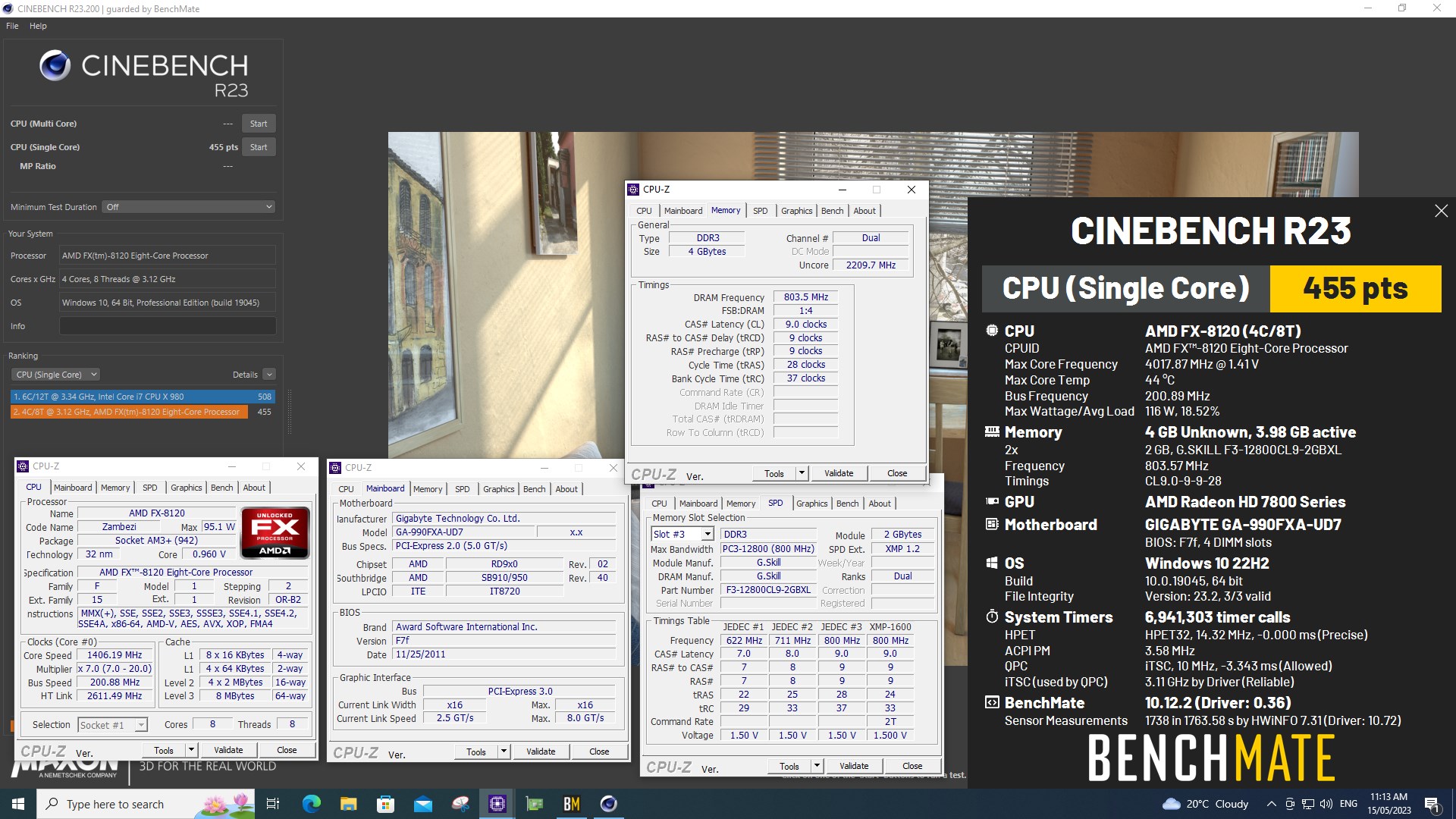1456x819 pixels.
Task: Open the weather widget showing 20°C Cloudy
Action: tap(1206, 804)
